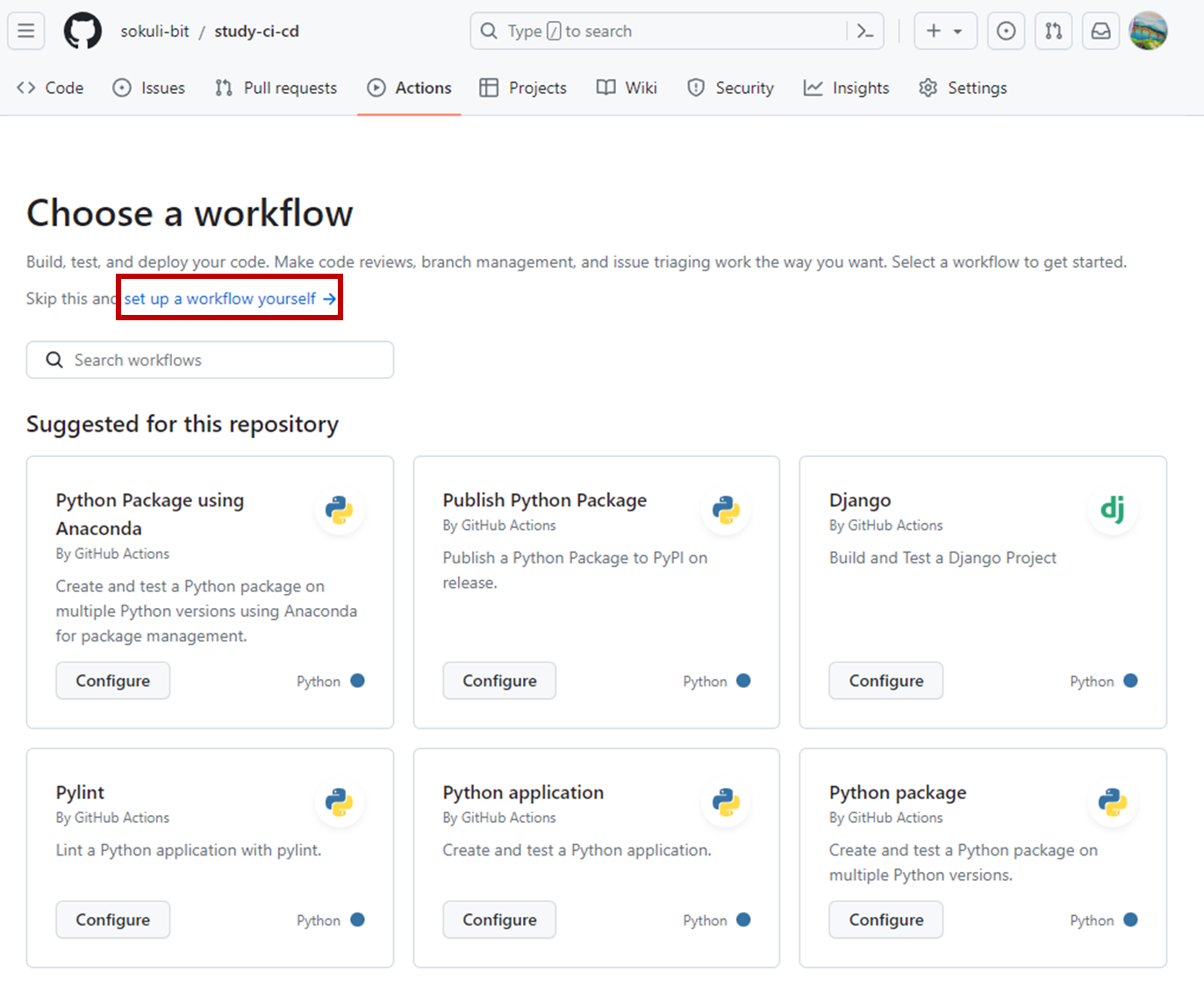Configure Python Package using Anaconda workflow

tap(113, 681)
